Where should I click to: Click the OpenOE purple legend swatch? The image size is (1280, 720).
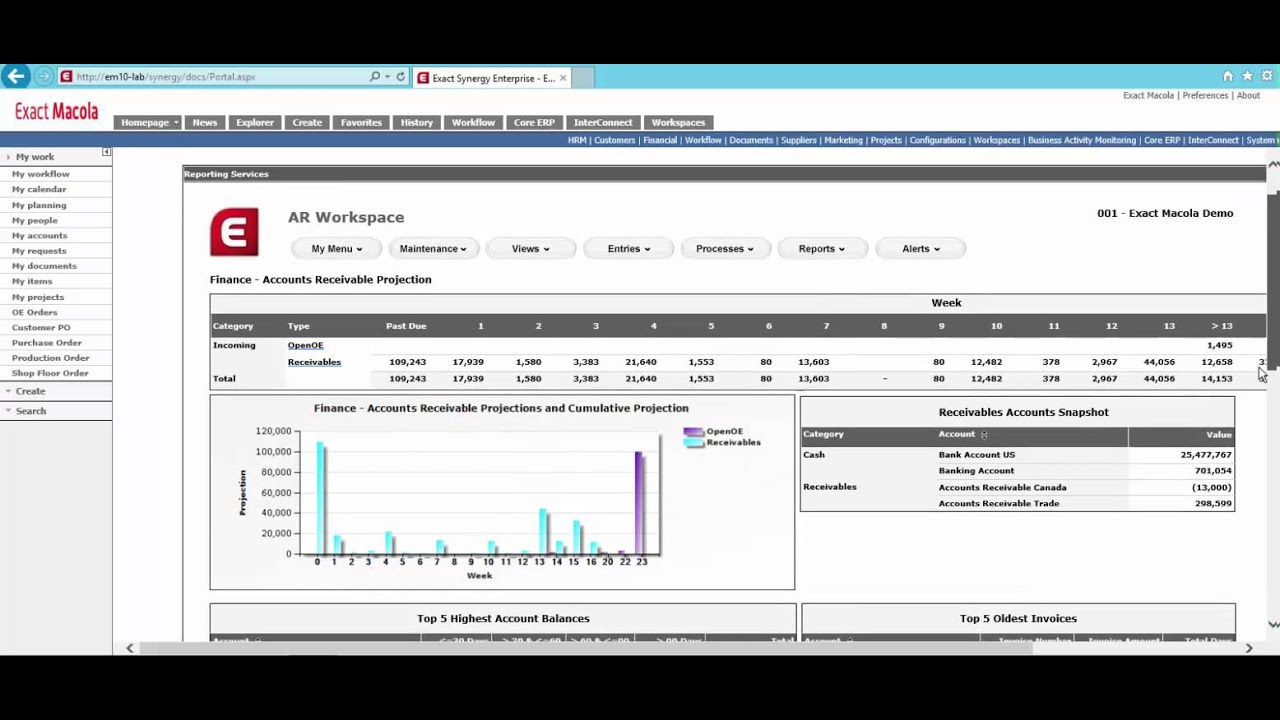(694, 432)
